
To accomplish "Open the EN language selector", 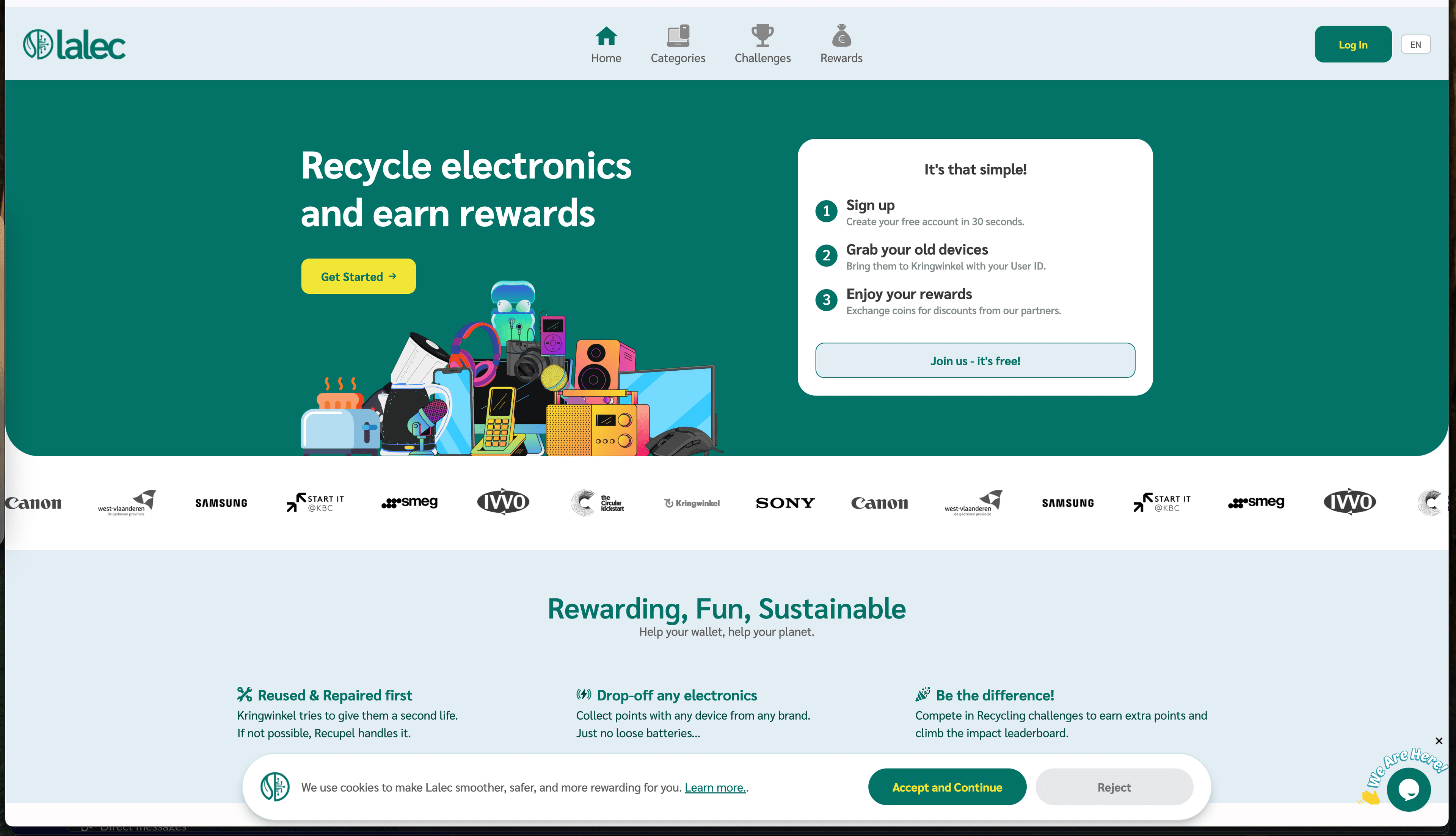I will [x=1415, y=44].
